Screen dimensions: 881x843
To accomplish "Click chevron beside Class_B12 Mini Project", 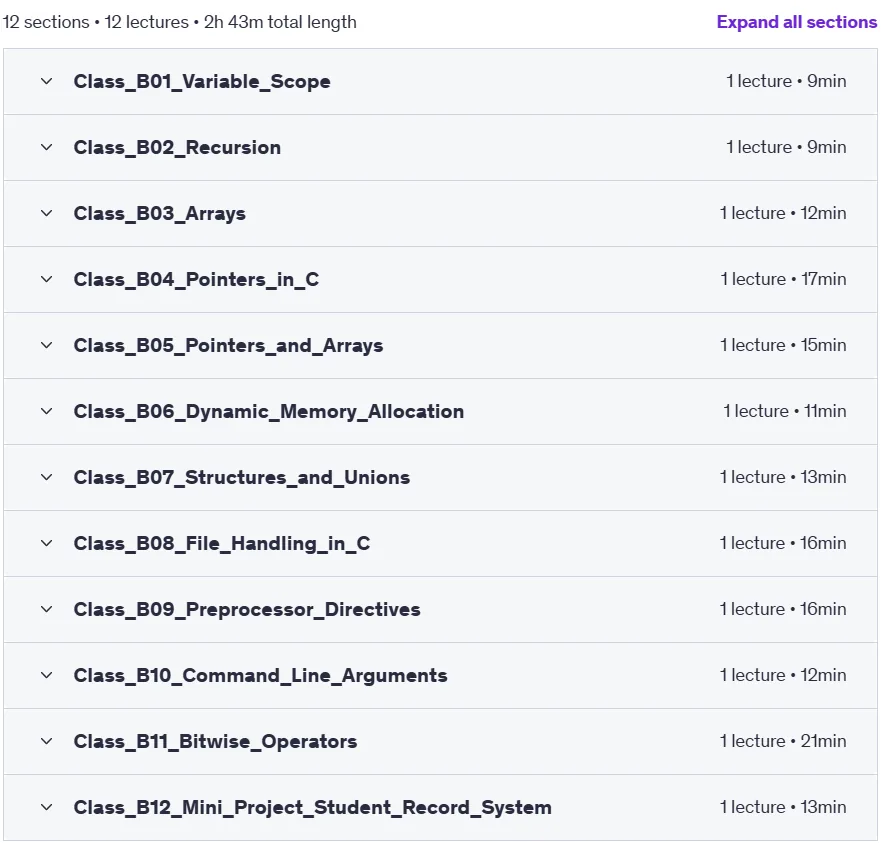I will coord(47,807).
